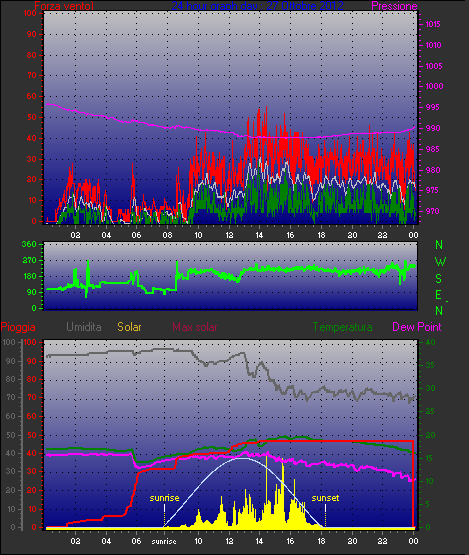Click the "1010" value on the pressure axis

(x=433, y=45)
